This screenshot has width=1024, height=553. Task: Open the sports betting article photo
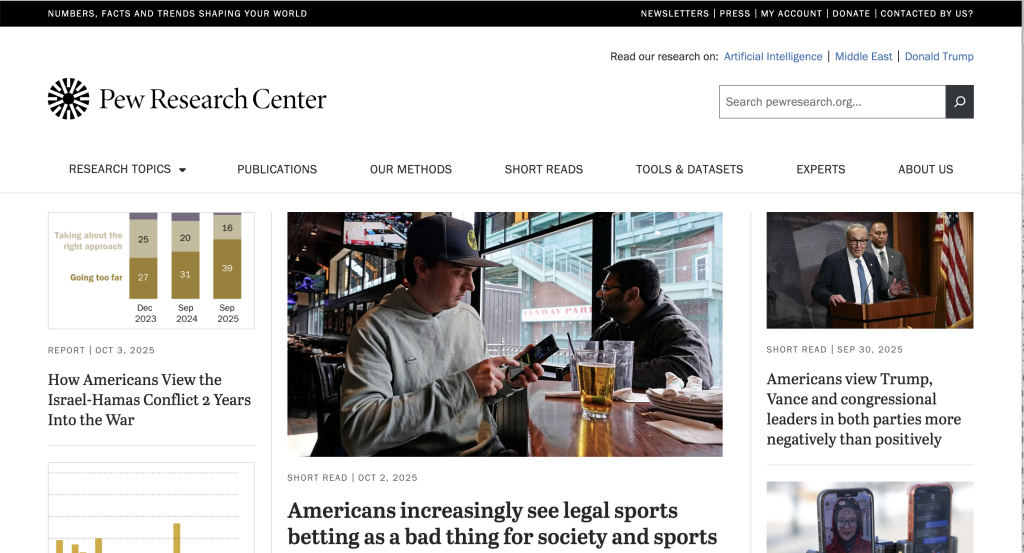pyautogui.click(x=505, y=334)
